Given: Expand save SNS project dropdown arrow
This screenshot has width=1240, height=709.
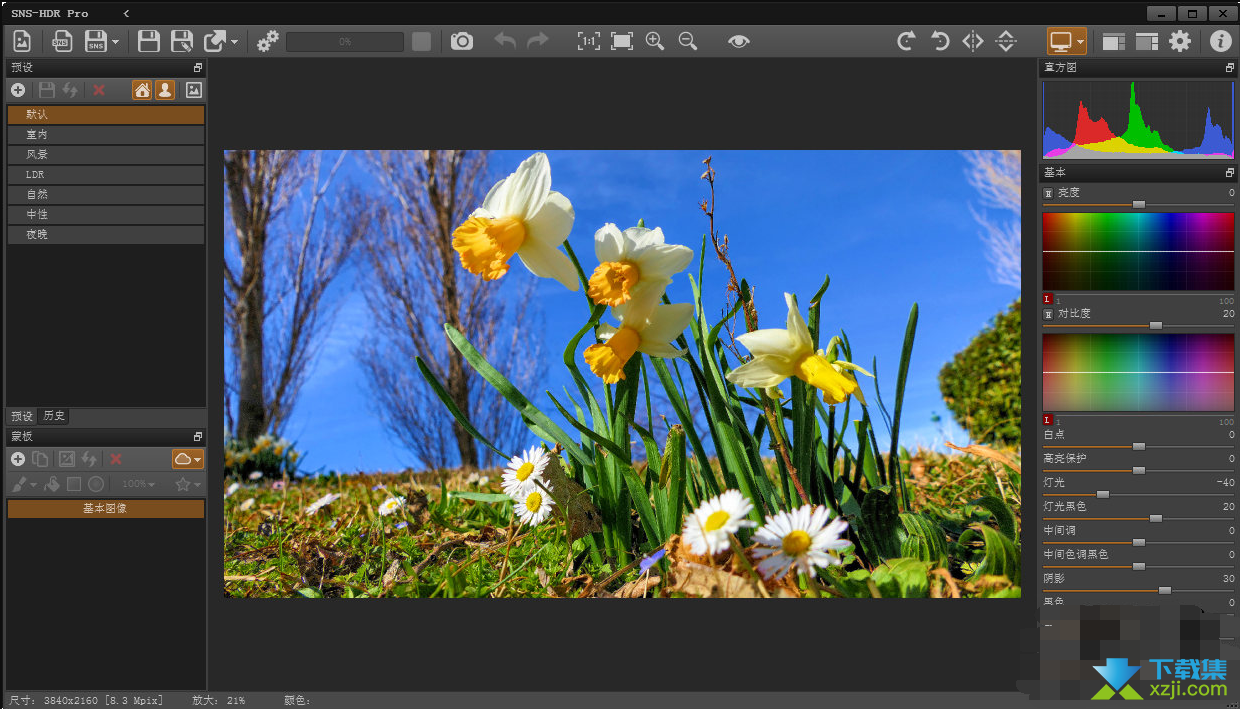Looking at the screenshot, I should (x=116, y=42).
